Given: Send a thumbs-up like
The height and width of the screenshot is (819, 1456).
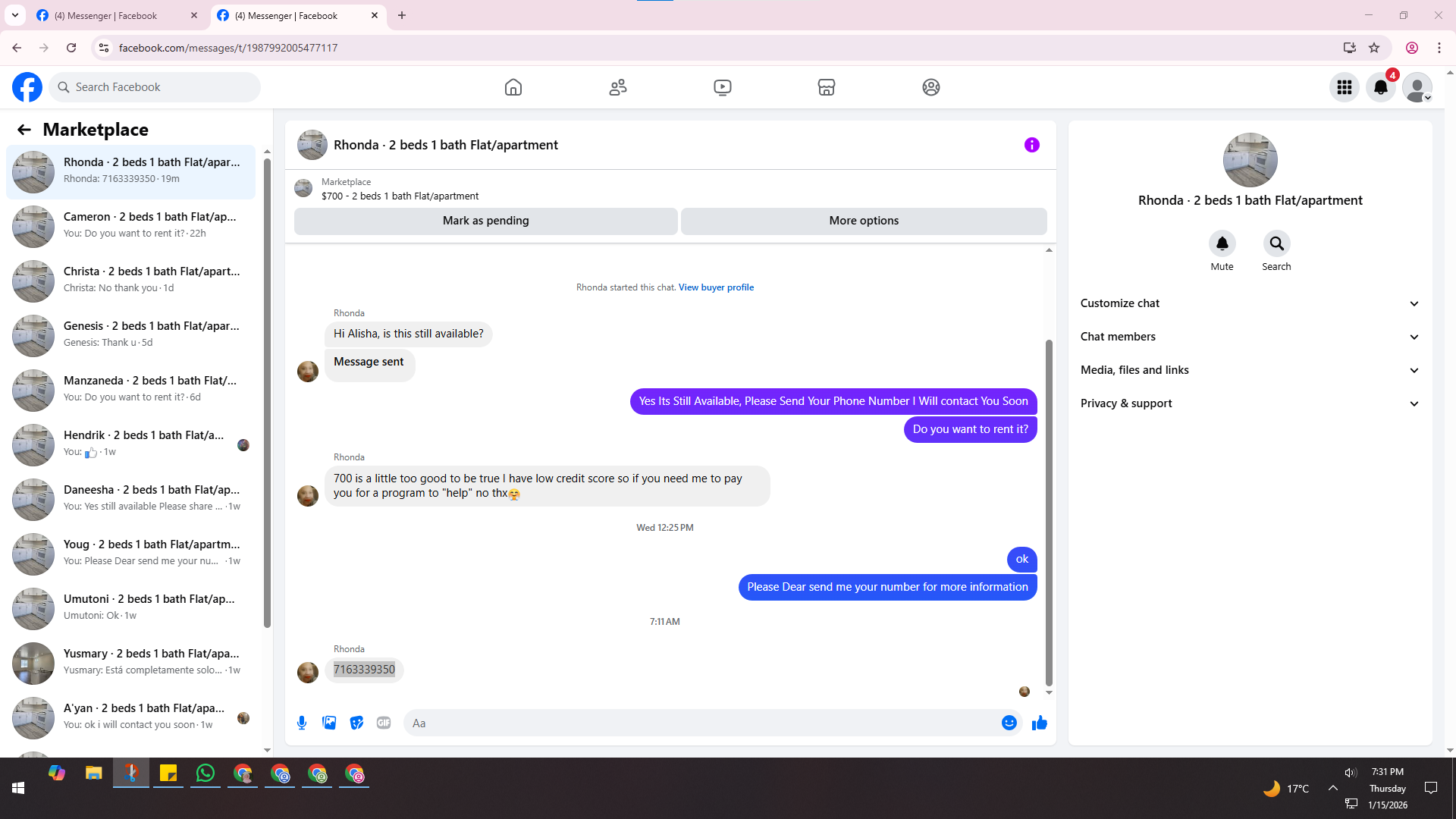Looking at the screenshot, I should point(1039,723).
